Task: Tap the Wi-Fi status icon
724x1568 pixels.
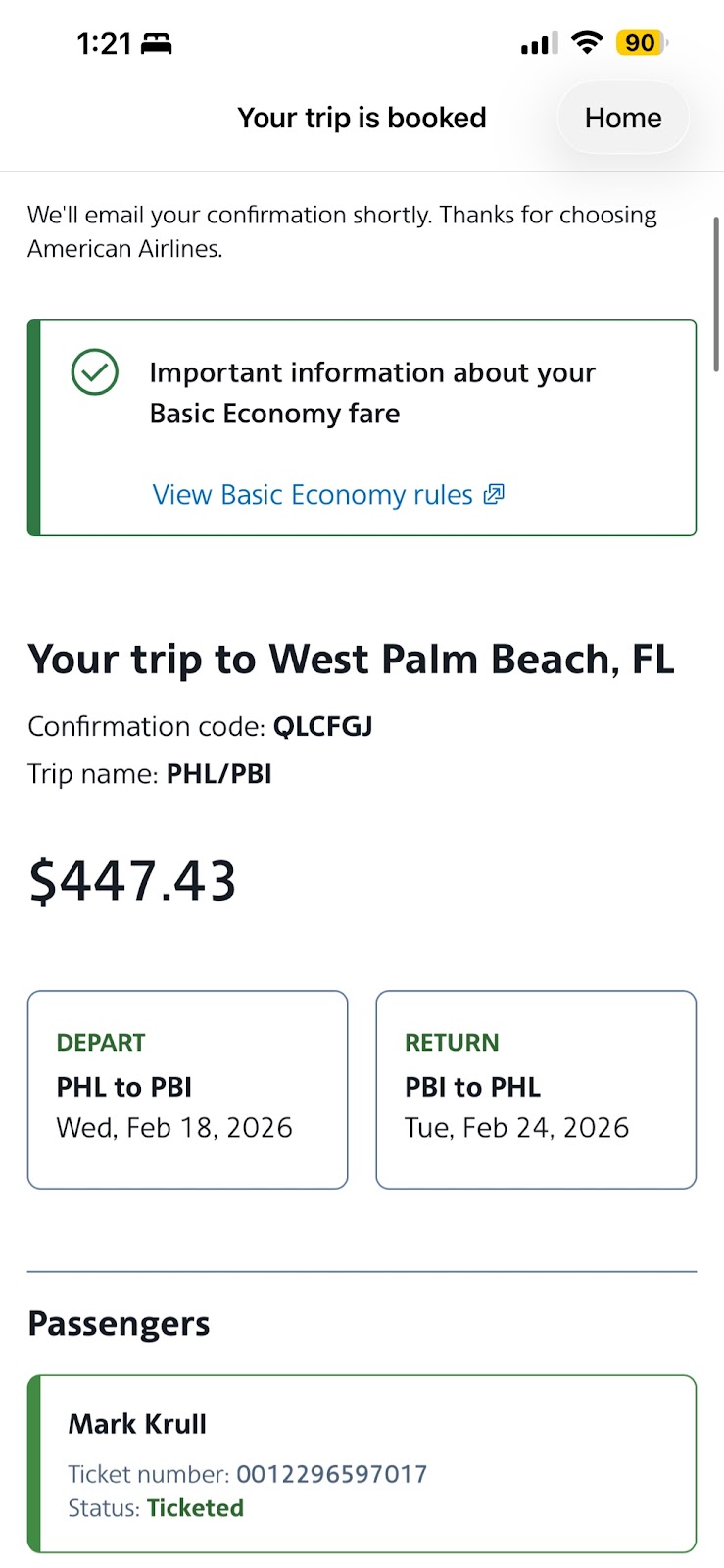Action: (x=586, y=43)
